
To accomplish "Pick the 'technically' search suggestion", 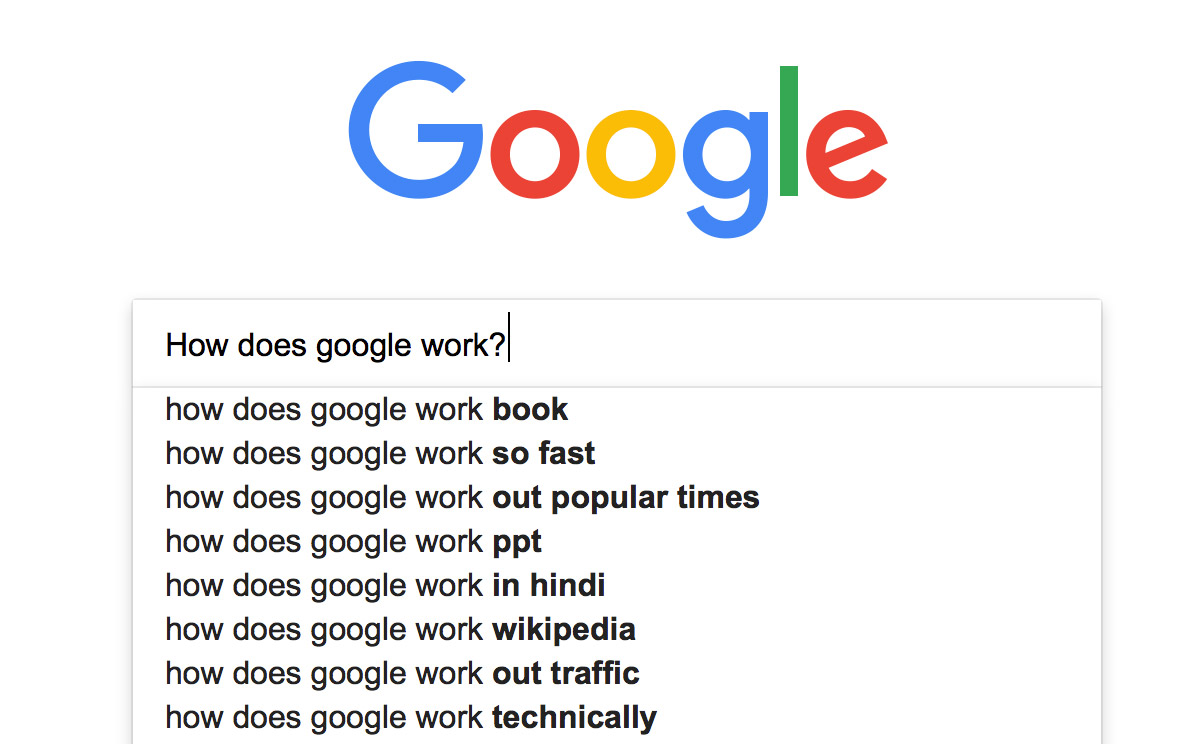I will point(410,718).
